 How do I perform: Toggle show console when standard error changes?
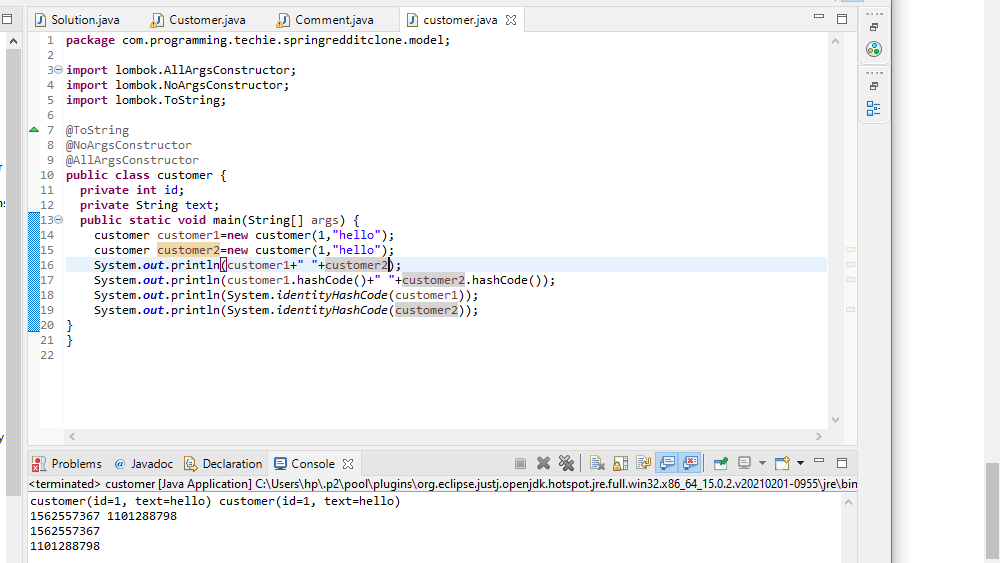pyautogui.click(x=691, y=464)
